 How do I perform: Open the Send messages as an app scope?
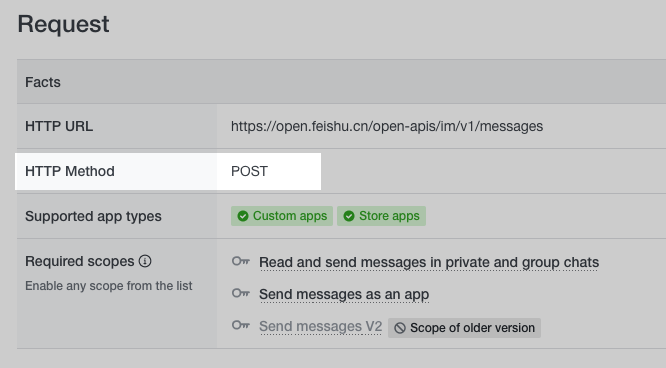click(344, 294)
